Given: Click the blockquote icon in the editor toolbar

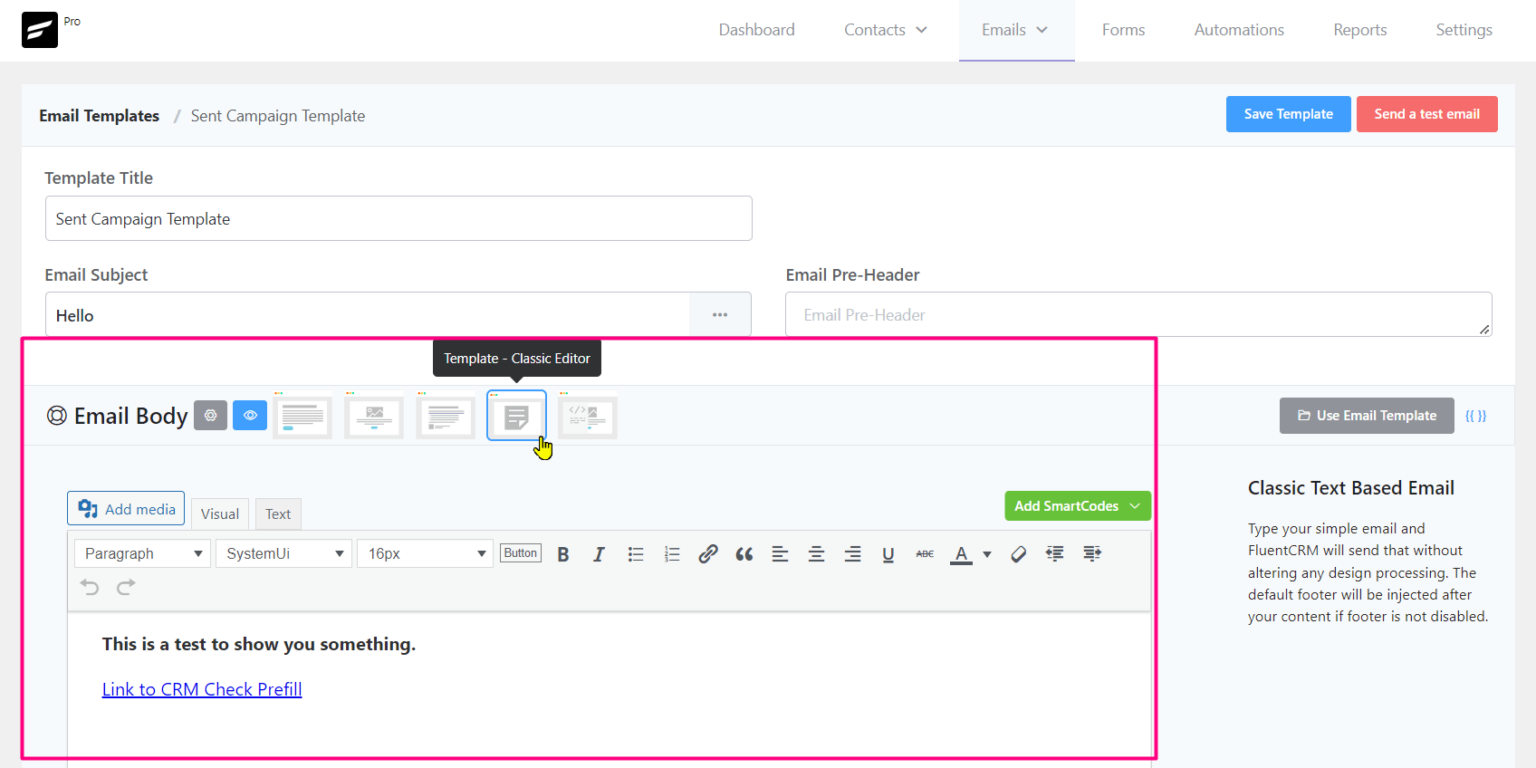Looking at the screenshot, I should click(x=744, y=553).
